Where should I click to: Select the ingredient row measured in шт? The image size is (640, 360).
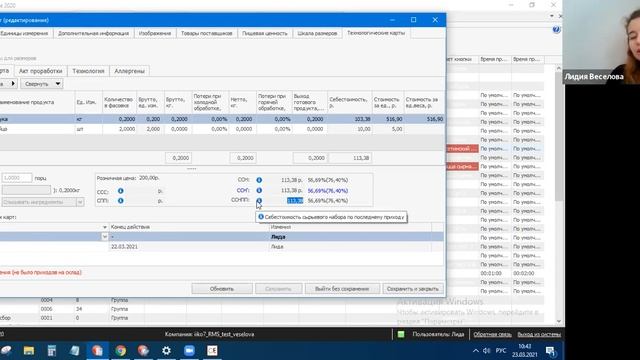click(222, 129)
